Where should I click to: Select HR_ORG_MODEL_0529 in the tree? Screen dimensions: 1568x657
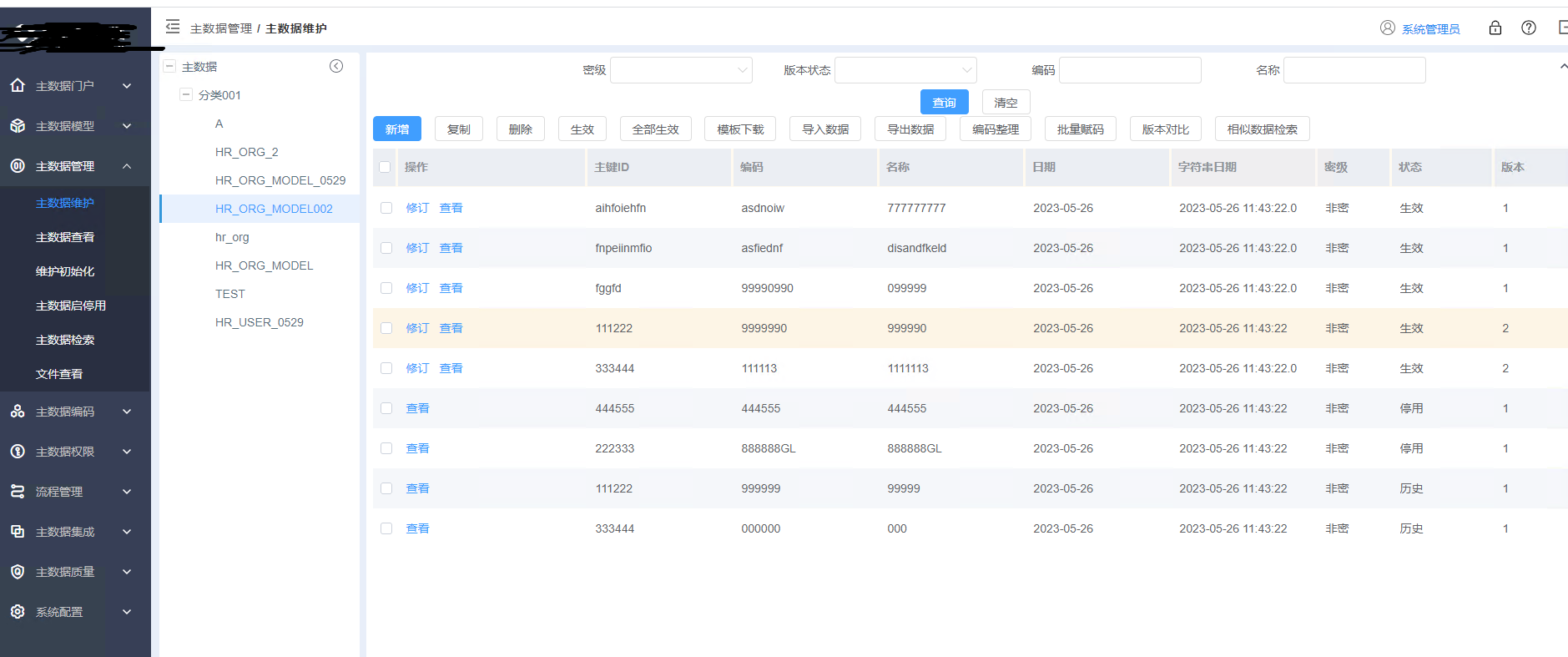[x=280, y=180]
